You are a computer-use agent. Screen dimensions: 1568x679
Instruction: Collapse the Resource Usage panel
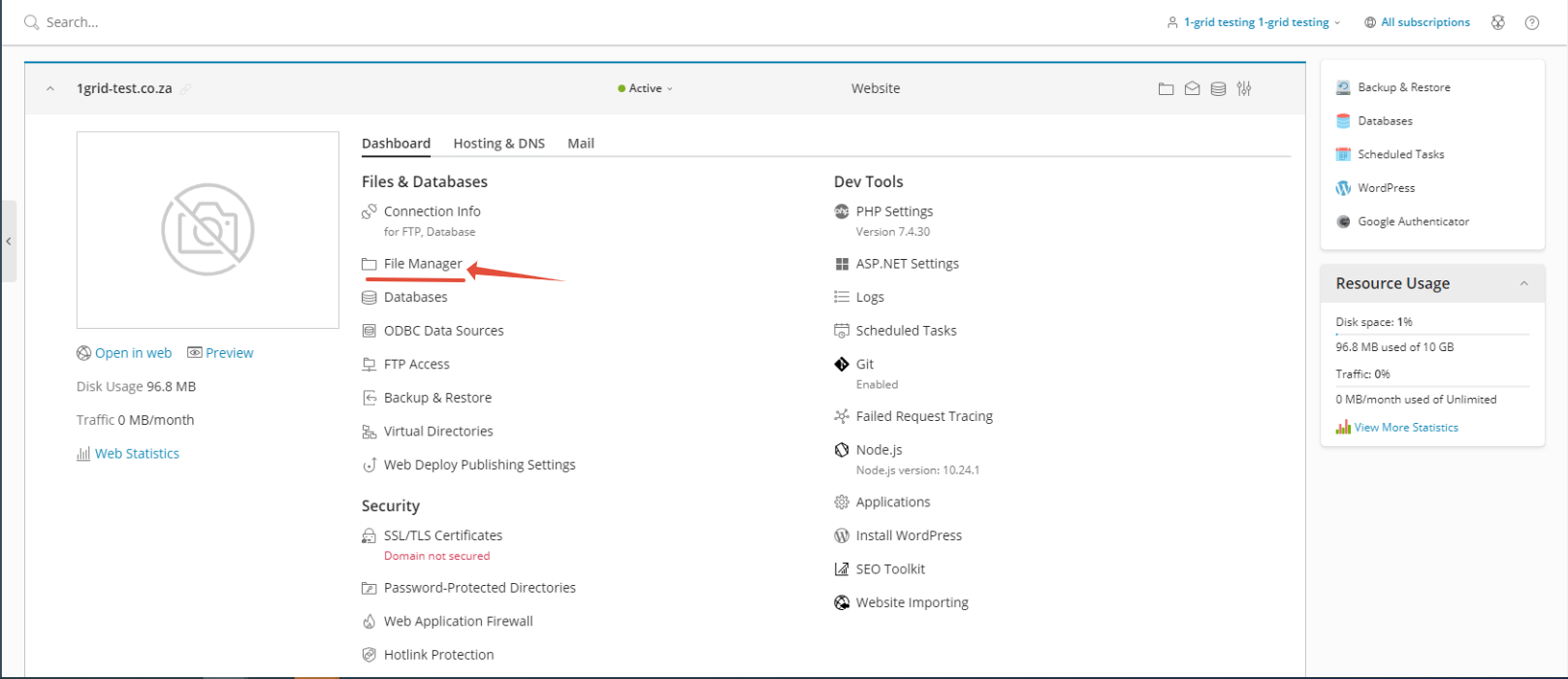1524,283
